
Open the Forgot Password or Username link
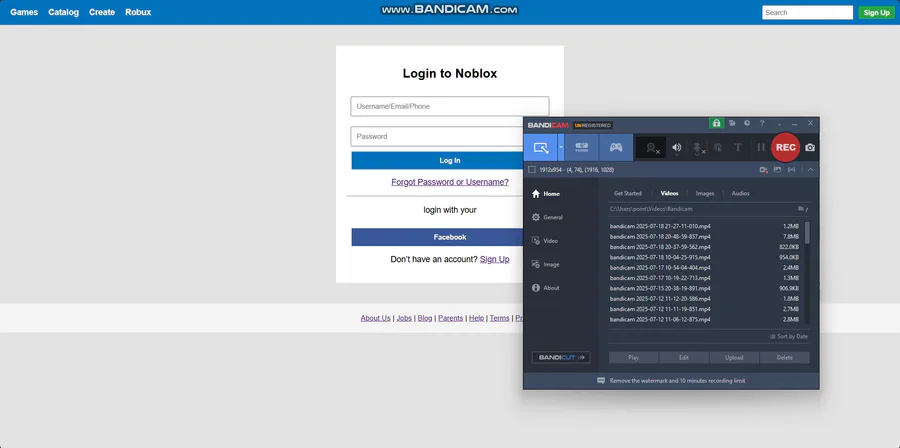point(449,182)
